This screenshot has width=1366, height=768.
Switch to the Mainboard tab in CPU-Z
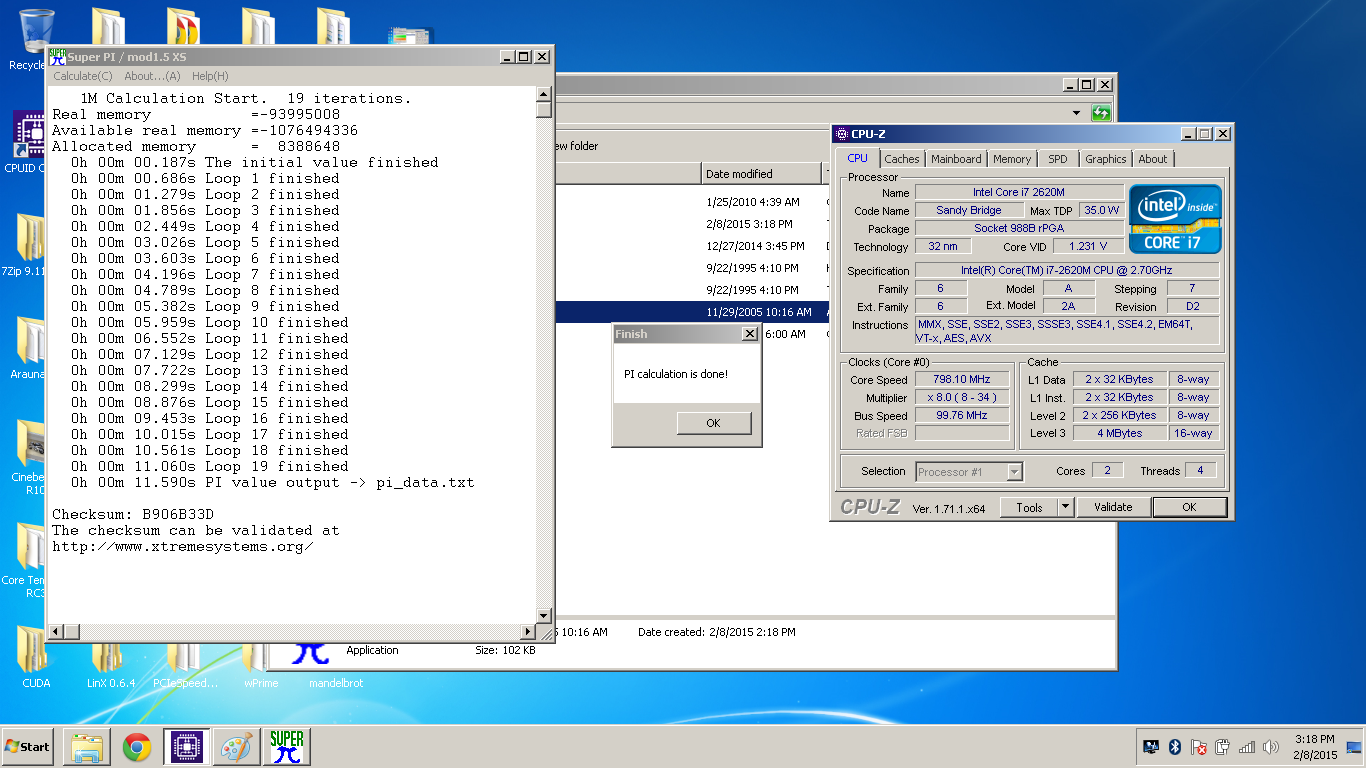[956, 159]
